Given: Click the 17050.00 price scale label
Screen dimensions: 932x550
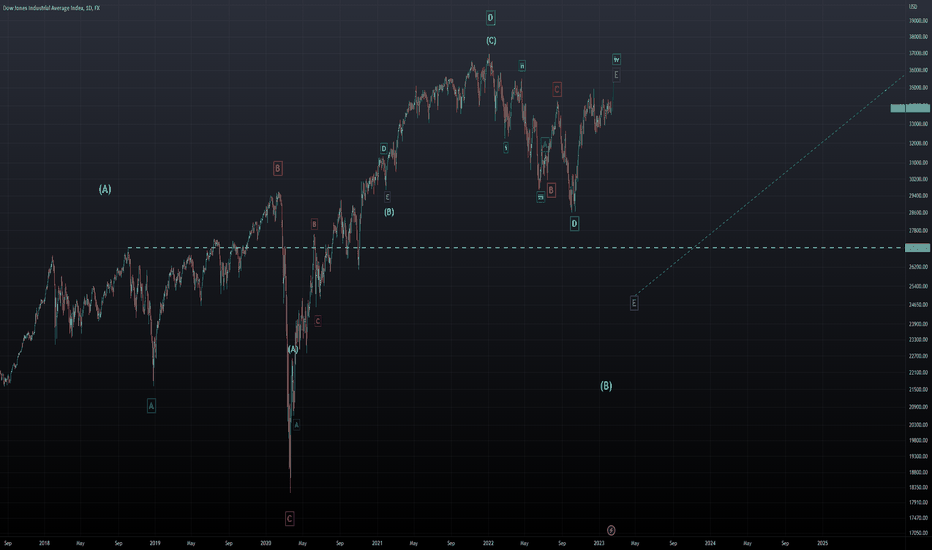Looking at the screenshot, I should pos(918,533).
